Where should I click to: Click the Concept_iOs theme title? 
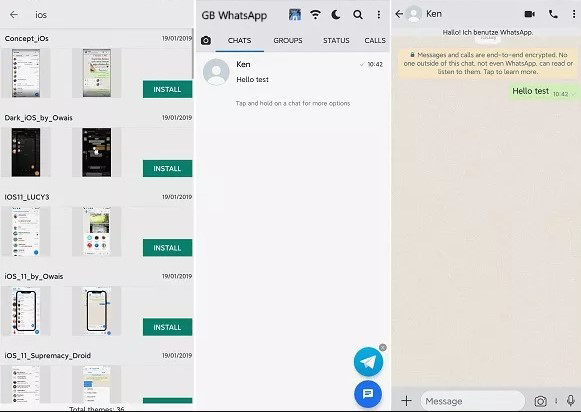point(27,39)
